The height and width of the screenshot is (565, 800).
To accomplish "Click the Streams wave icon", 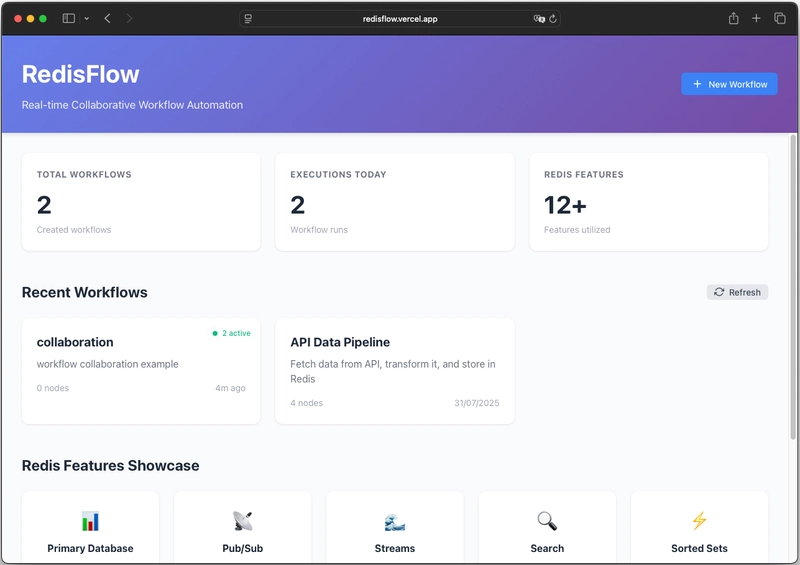I will (x=394, y=521).
